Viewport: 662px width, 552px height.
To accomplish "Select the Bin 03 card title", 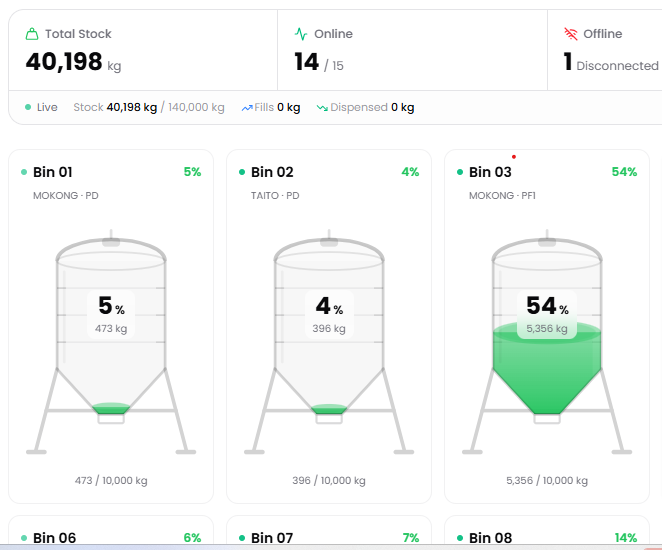I will [490, 172].
